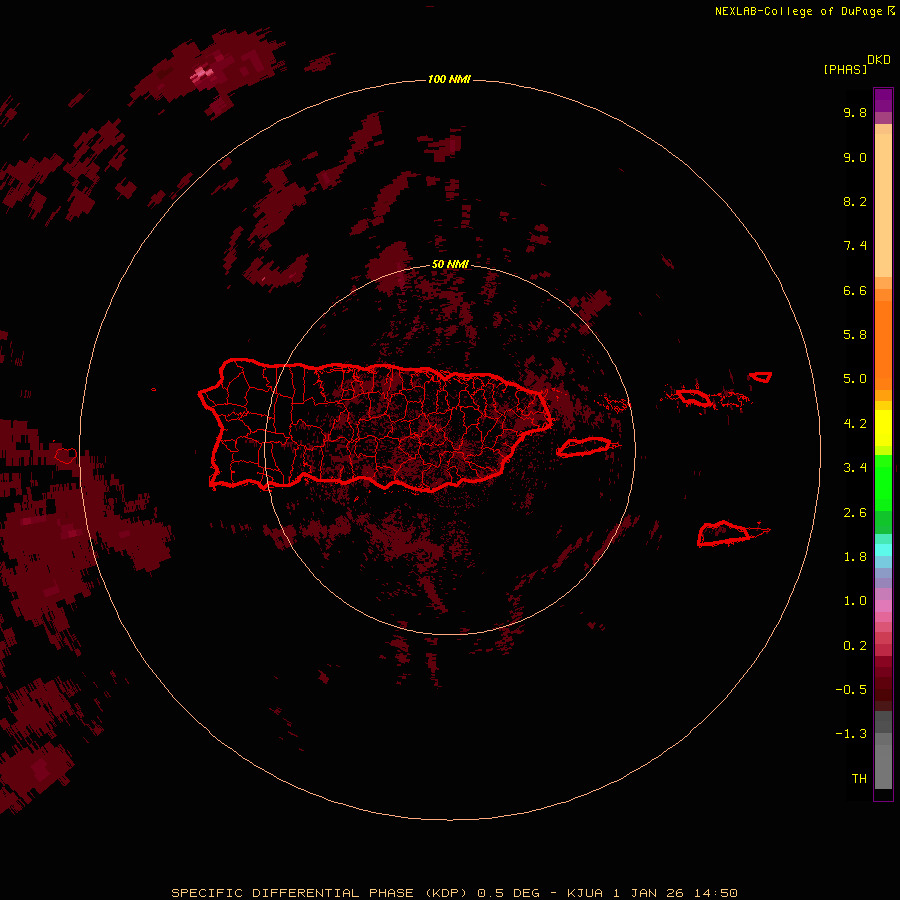This screenshot has width=900, height=900.
Task: Click the Vieques island outline east of Puerto Rico
Action: point(584,447)
